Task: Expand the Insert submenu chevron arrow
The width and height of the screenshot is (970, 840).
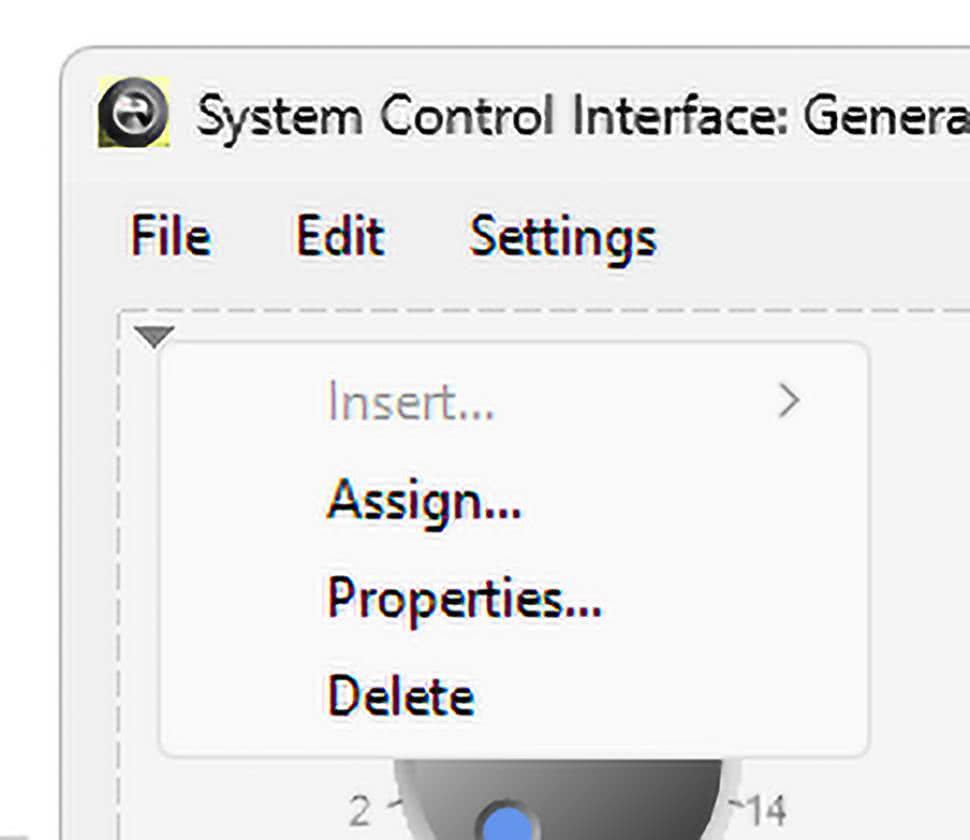Action: [789, 402]
